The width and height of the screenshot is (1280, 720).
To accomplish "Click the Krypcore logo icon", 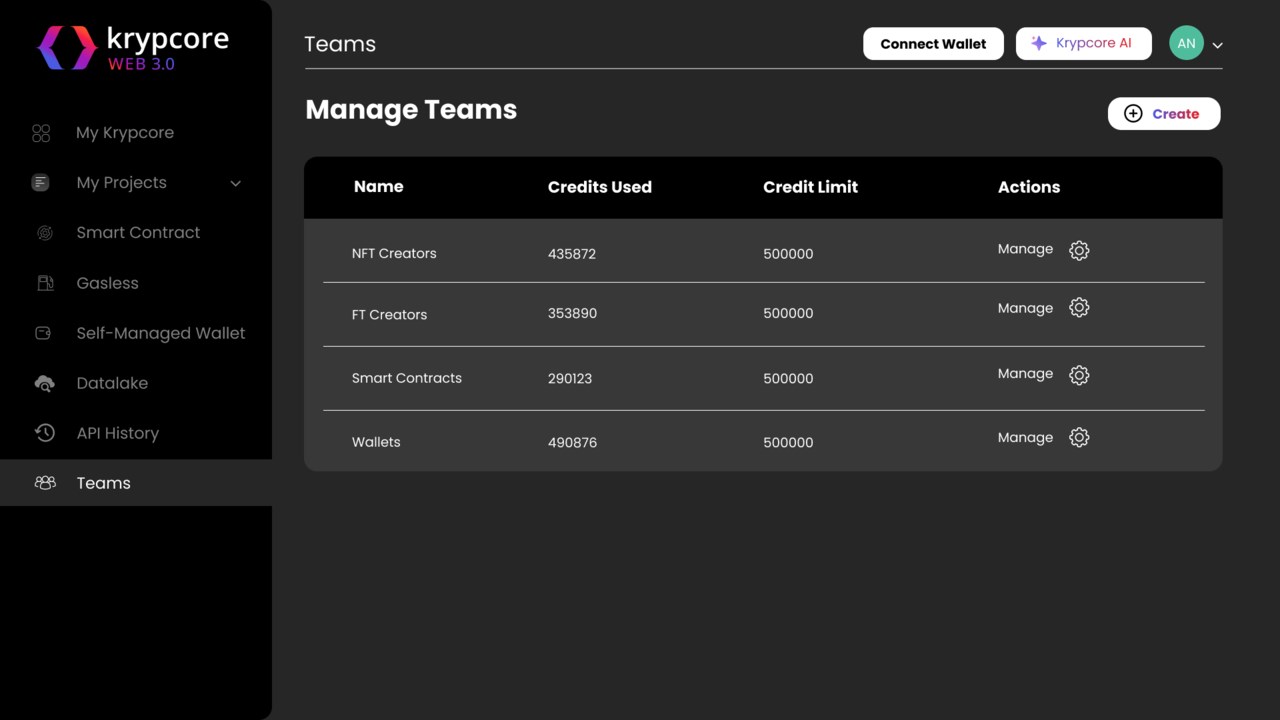I will pyautogui.click(x=67, y=47).
